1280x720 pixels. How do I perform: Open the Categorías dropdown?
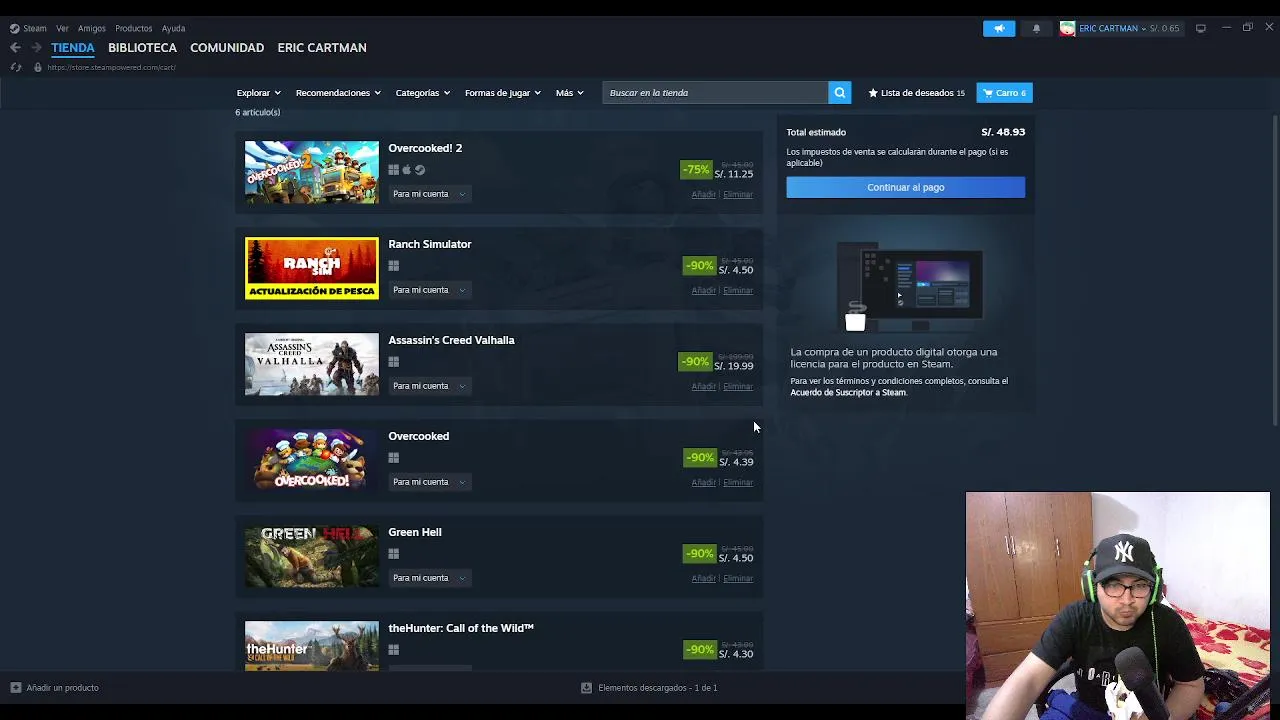tap(423, 93)
